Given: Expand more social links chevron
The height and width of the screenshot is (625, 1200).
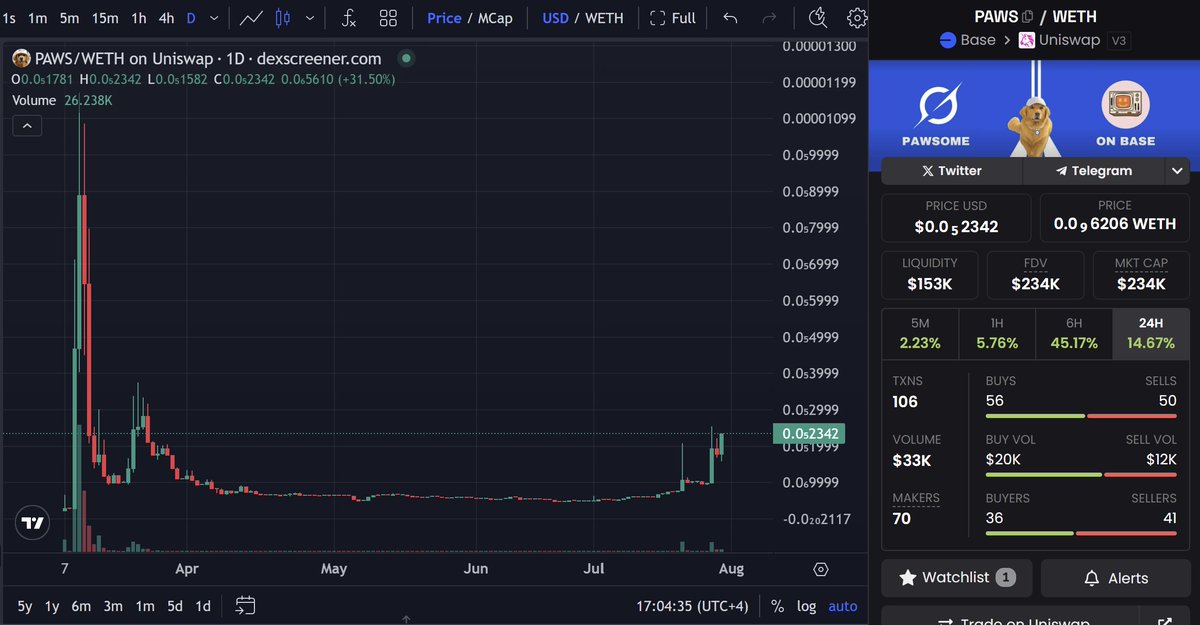Looking at the screenshot, I should coord(1177,171).
